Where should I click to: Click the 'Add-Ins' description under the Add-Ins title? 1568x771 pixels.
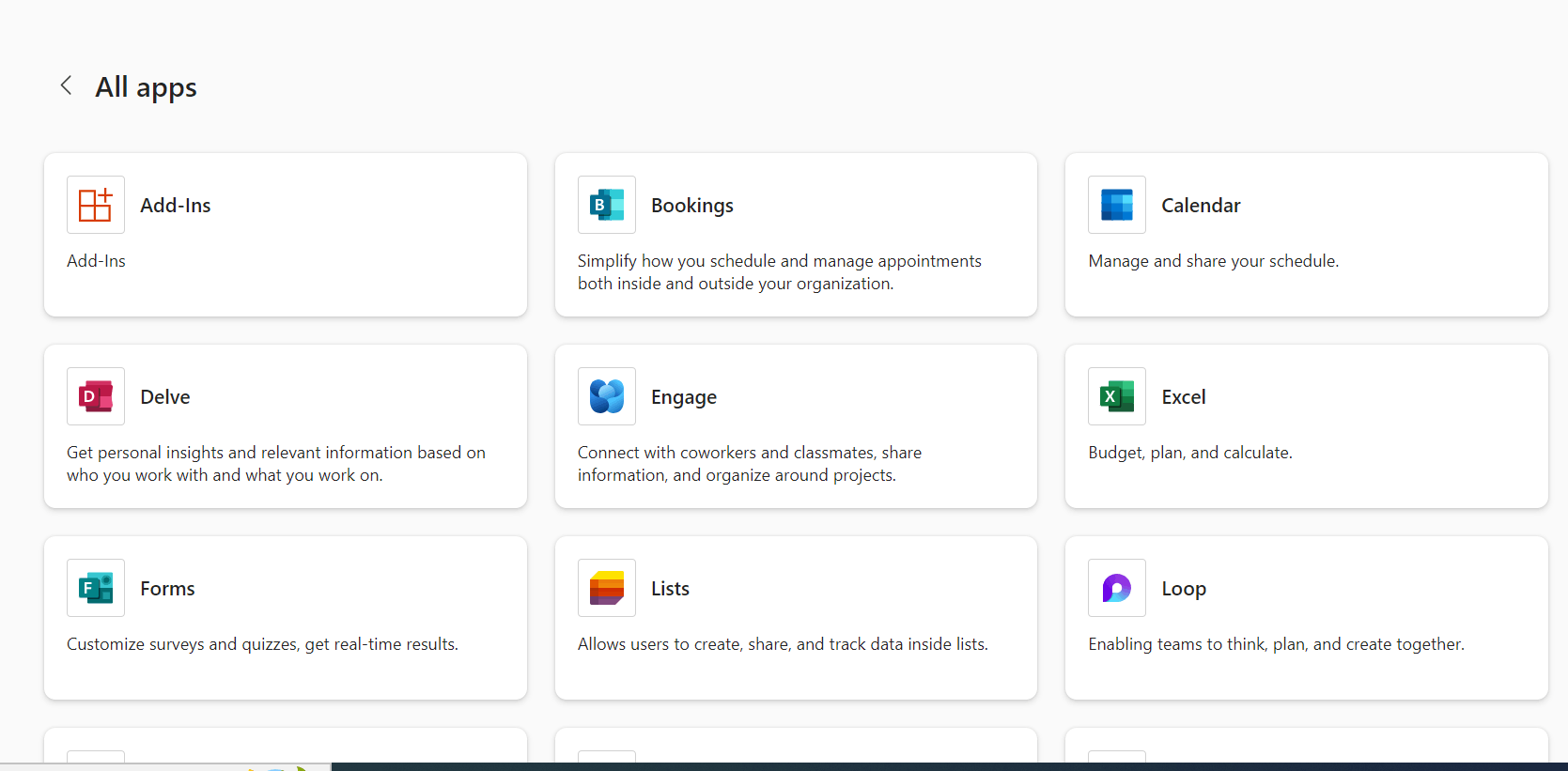click(x=96, y=261)
